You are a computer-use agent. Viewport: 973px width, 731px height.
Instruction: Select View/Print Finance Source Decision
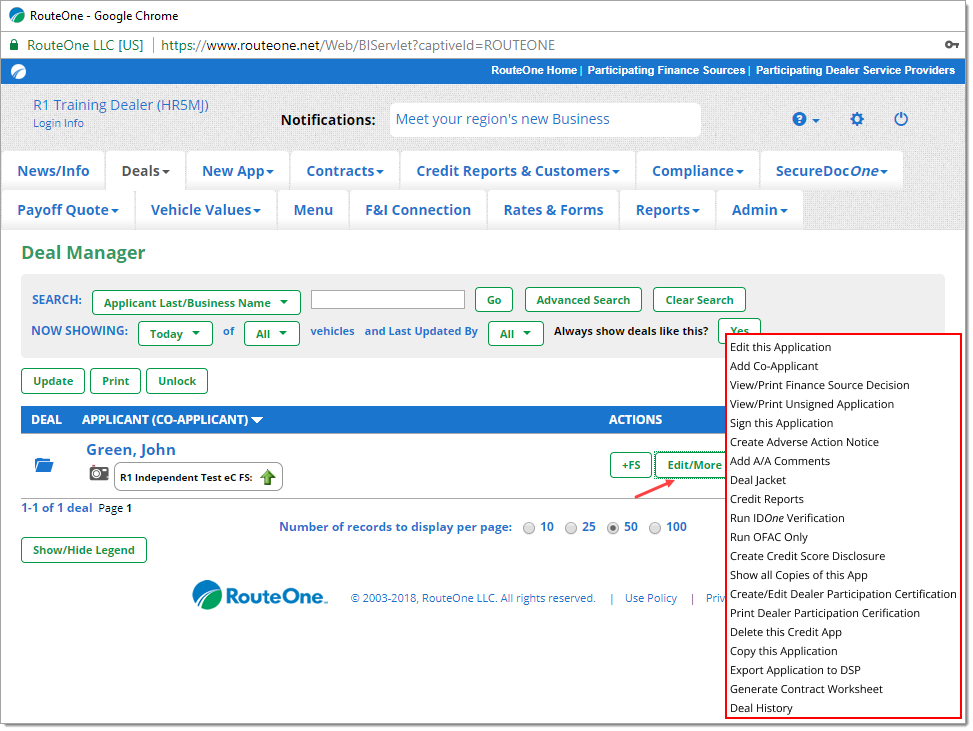pos(819,385)
